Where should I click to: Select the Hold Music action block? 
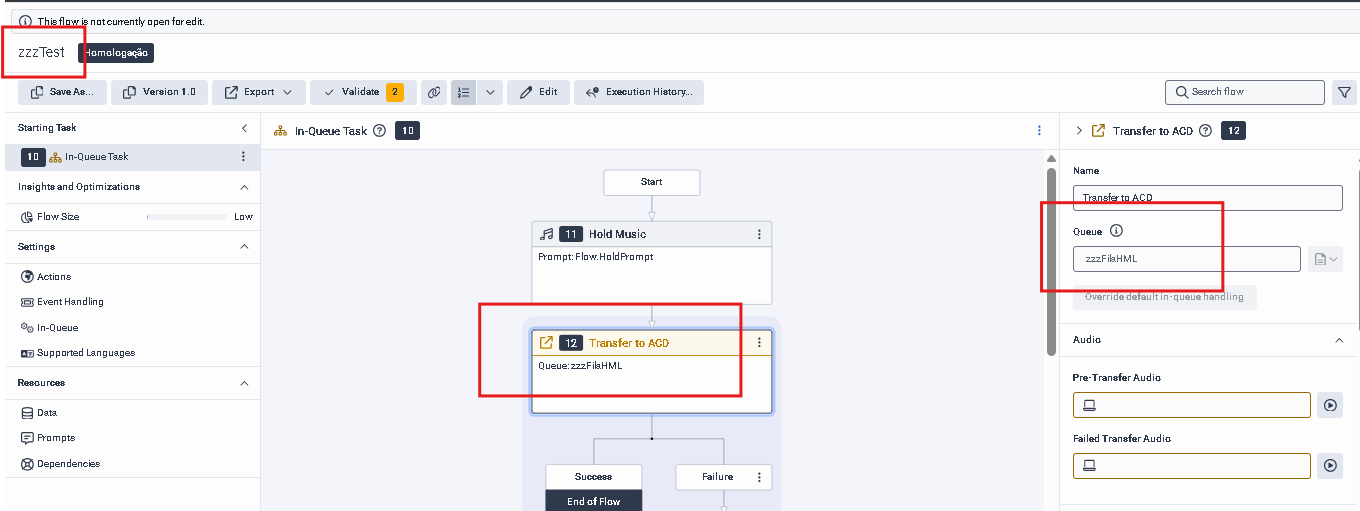click(x=652, y=263)
